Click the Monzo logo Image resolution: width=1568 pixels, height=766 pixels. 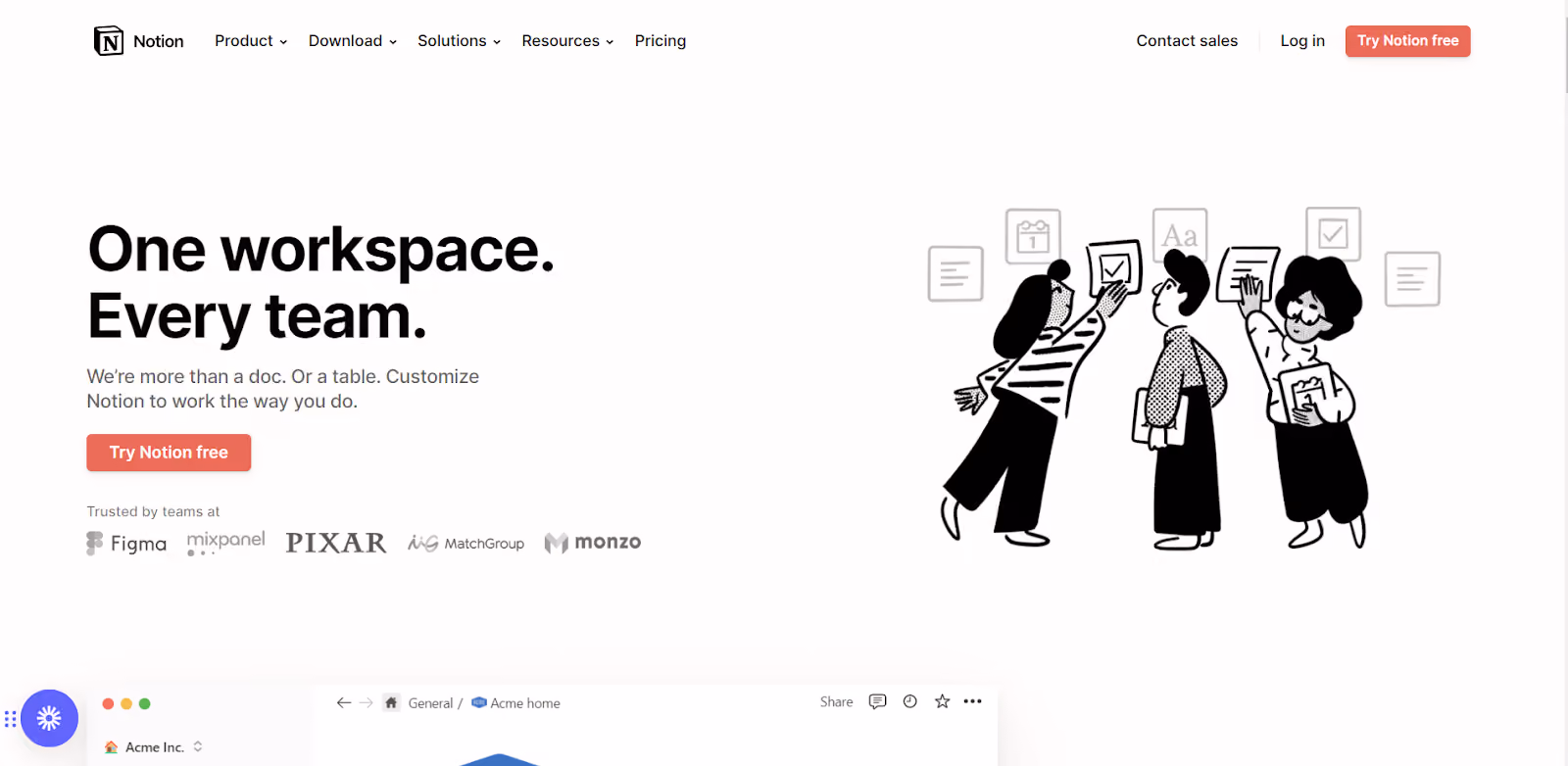pyautogui.click(x=593, y=543)
